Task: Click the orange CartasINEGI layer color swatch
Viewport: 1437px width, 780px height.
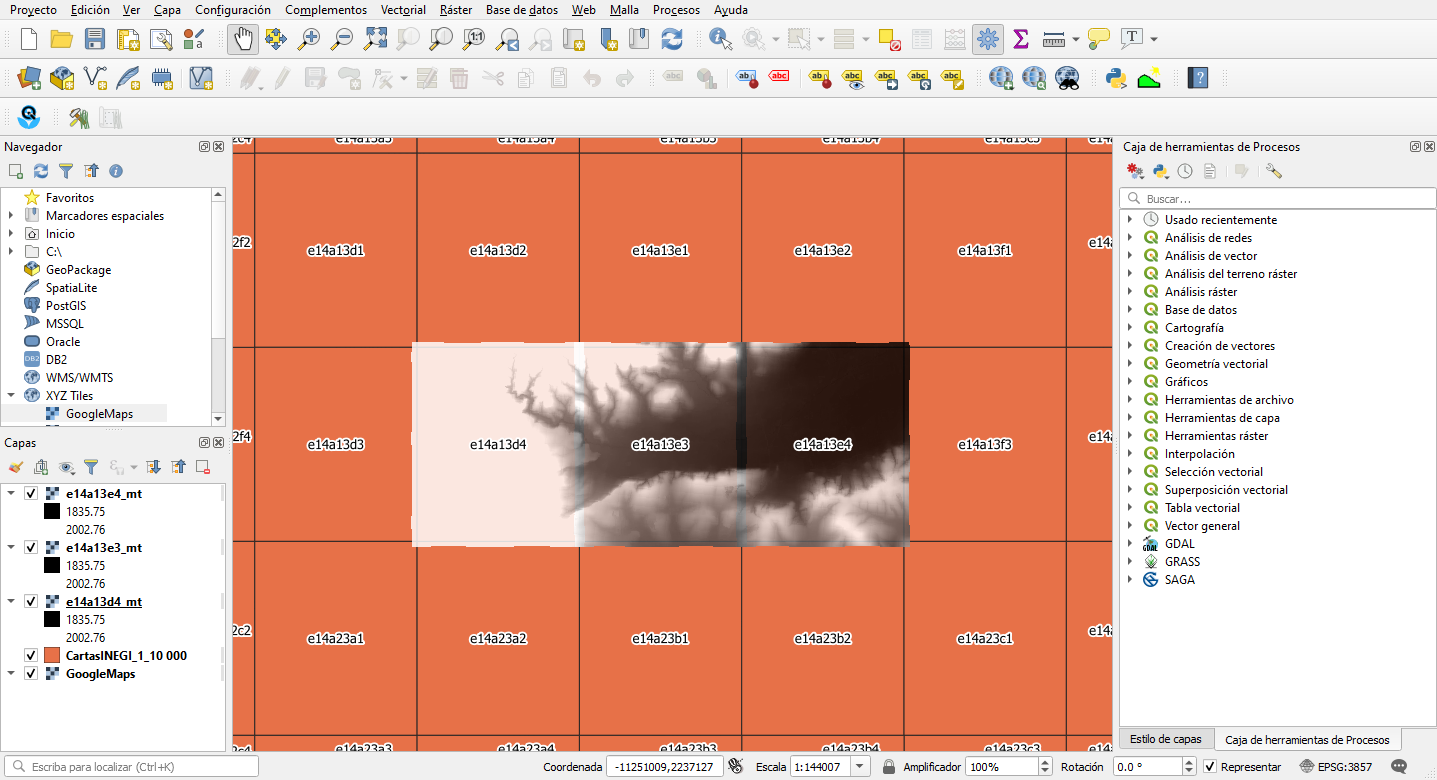Action: pos(53,656)
